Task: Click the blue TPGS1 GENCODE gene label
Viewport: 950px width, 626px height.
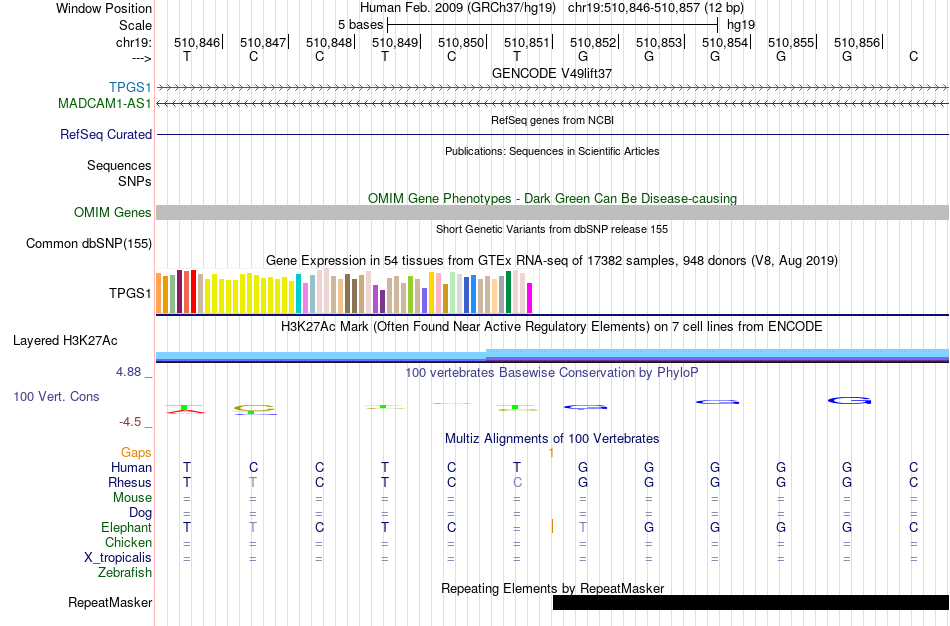Action: click(130, 87)
